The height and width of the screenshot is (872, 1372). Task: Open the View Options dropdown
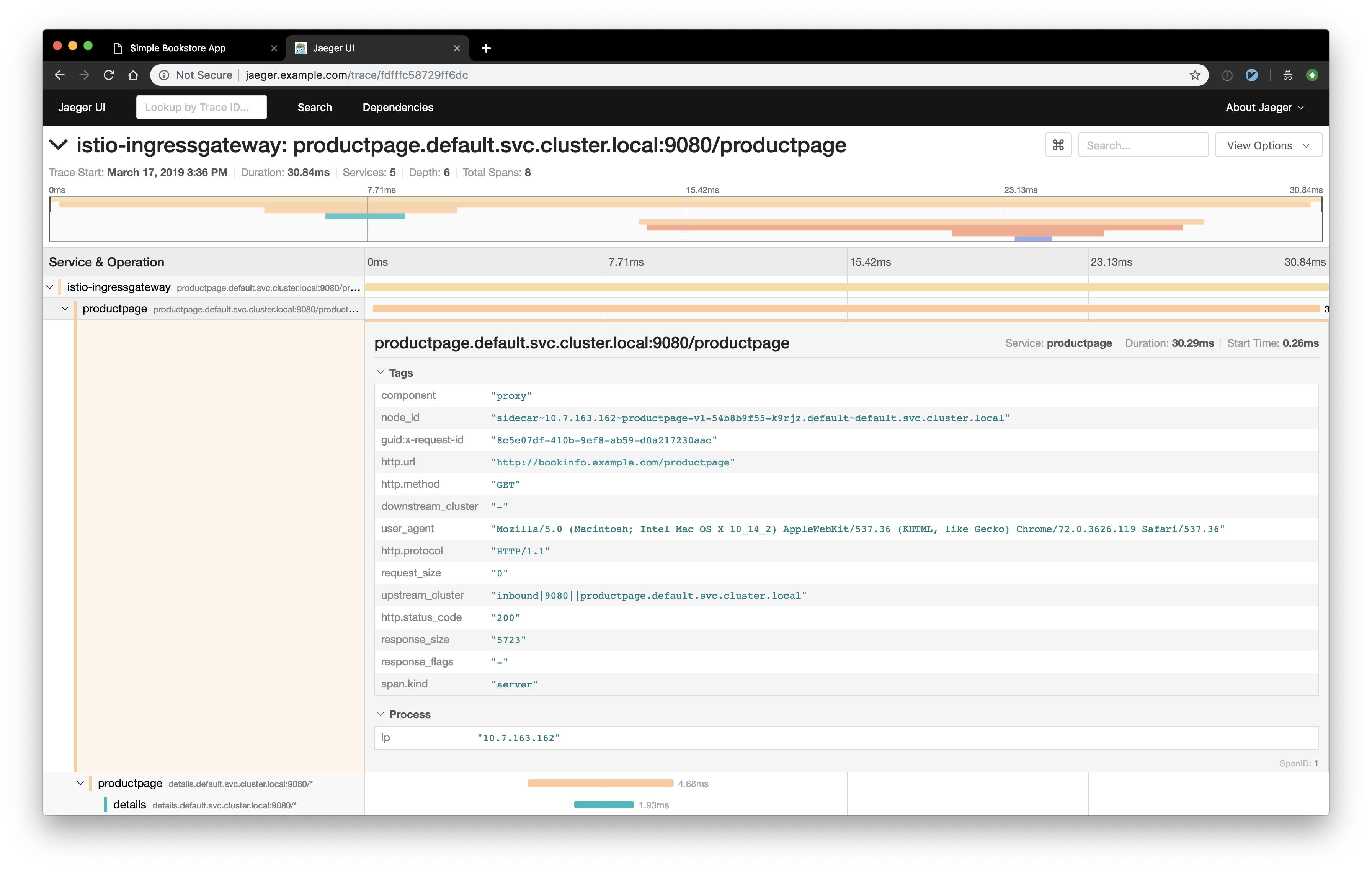1268,145
